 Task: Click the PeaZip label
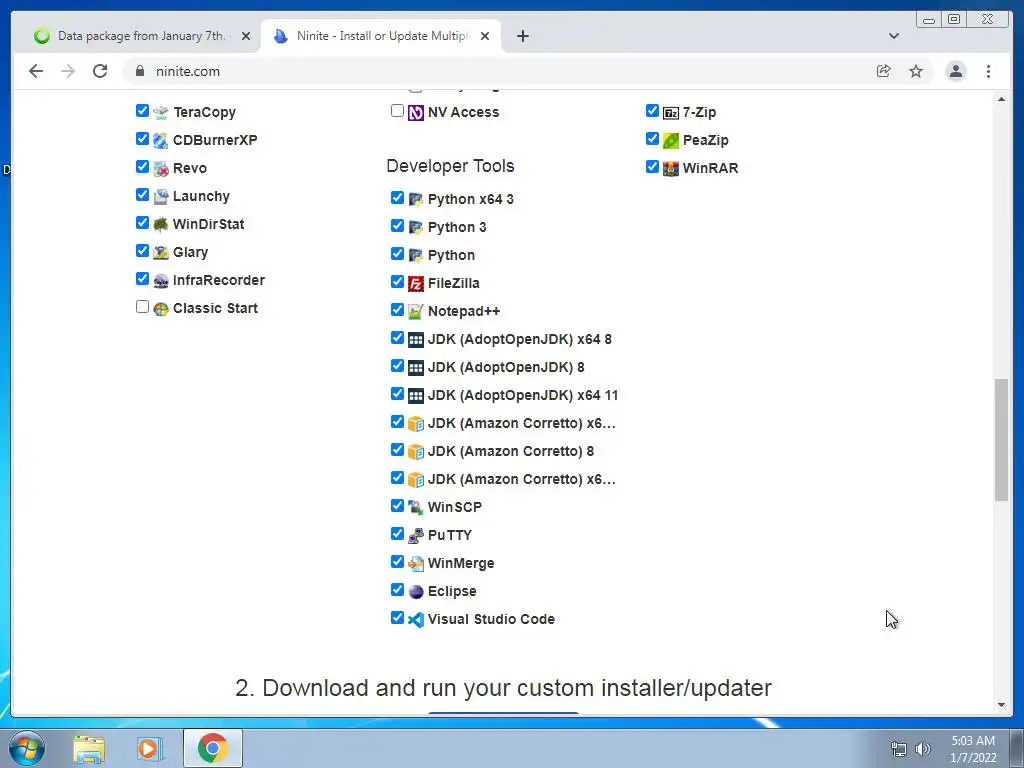pyautogui.click(x=705, y=140)
